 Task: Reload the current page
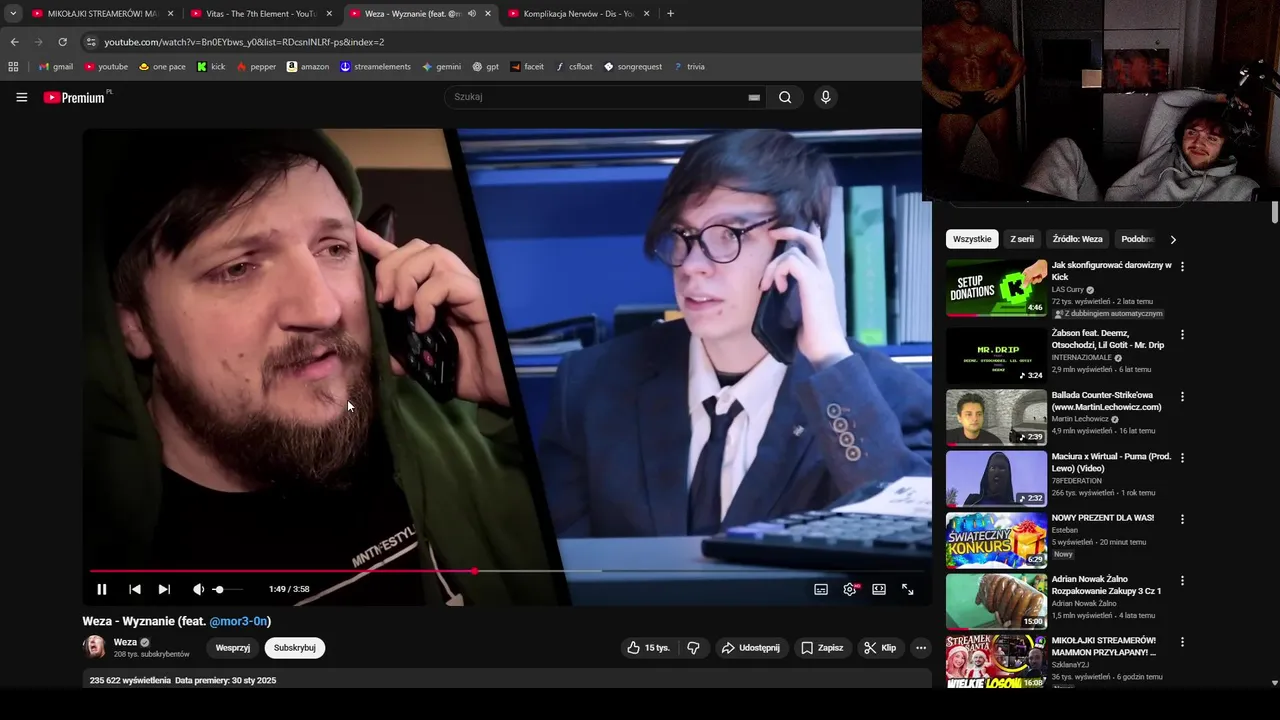click(x=62, y=42)
